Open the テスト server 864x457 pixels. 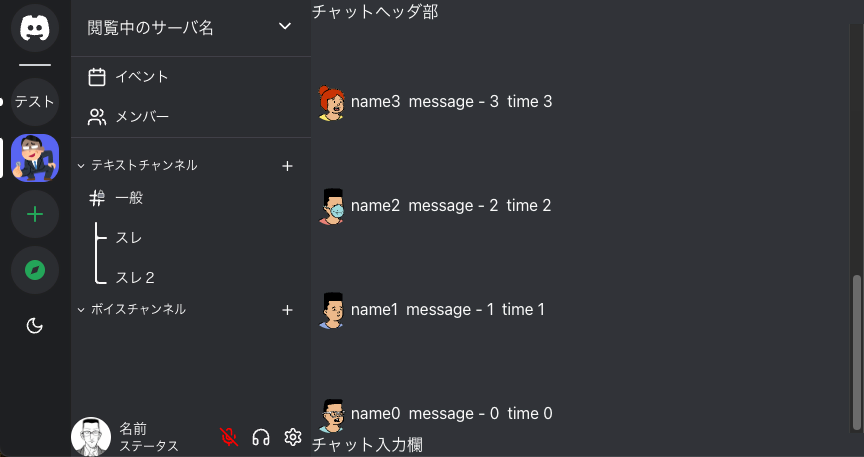[x=35, y=101]
